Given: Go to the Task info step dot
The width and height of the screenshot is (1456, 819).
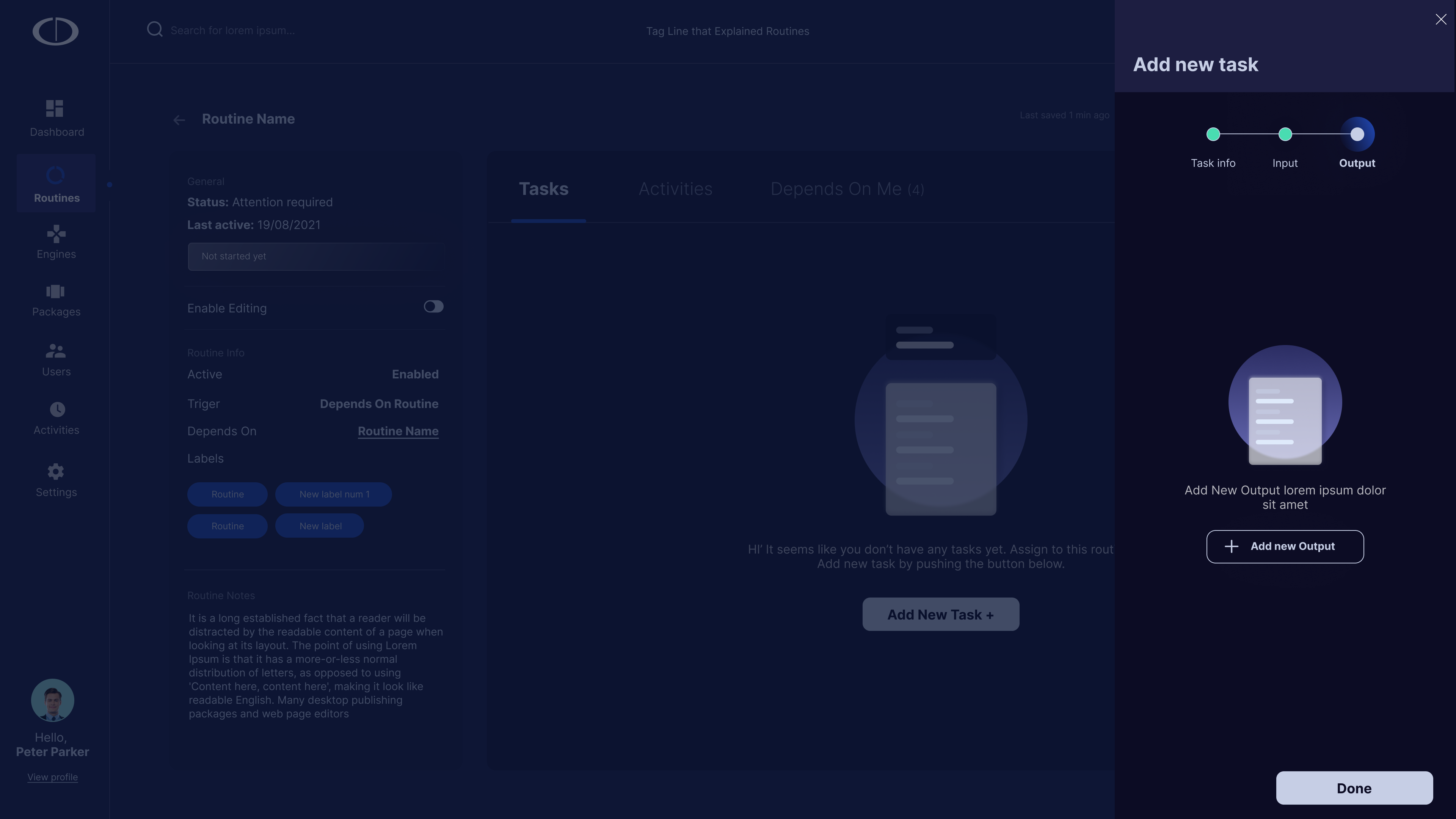Looking at the screenshot, I should 1213,134.
